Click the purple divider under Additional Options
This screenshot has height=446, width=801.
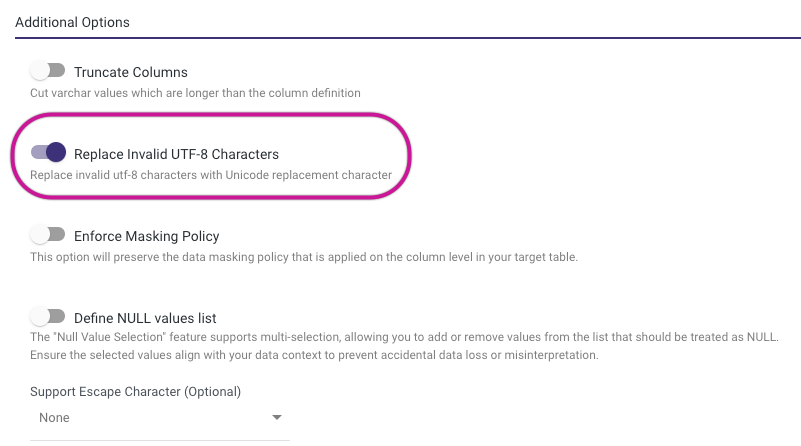tap(400, 38)
